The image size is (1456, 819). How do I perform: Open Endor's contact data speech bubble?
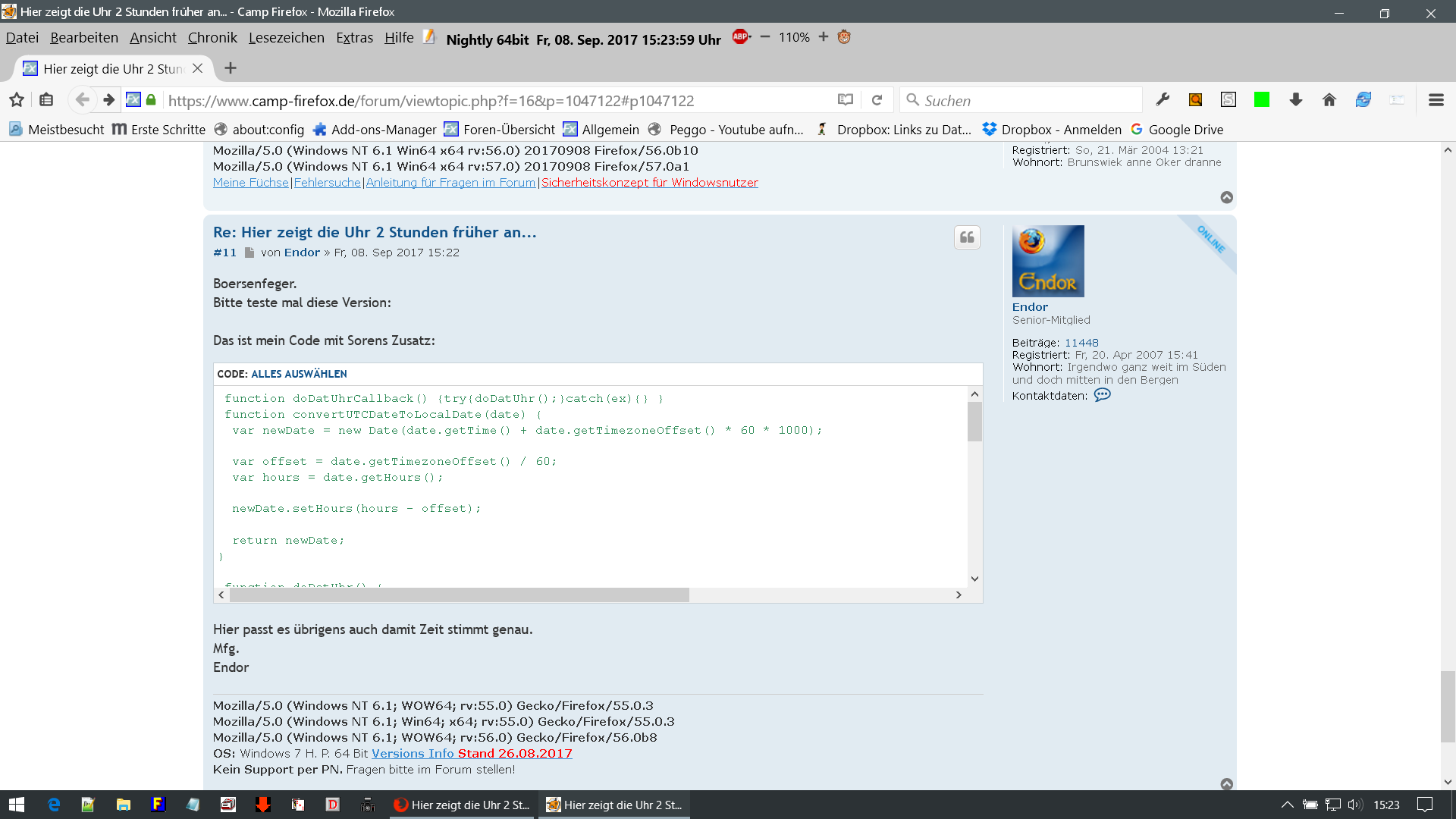(x=1102, y=395)
